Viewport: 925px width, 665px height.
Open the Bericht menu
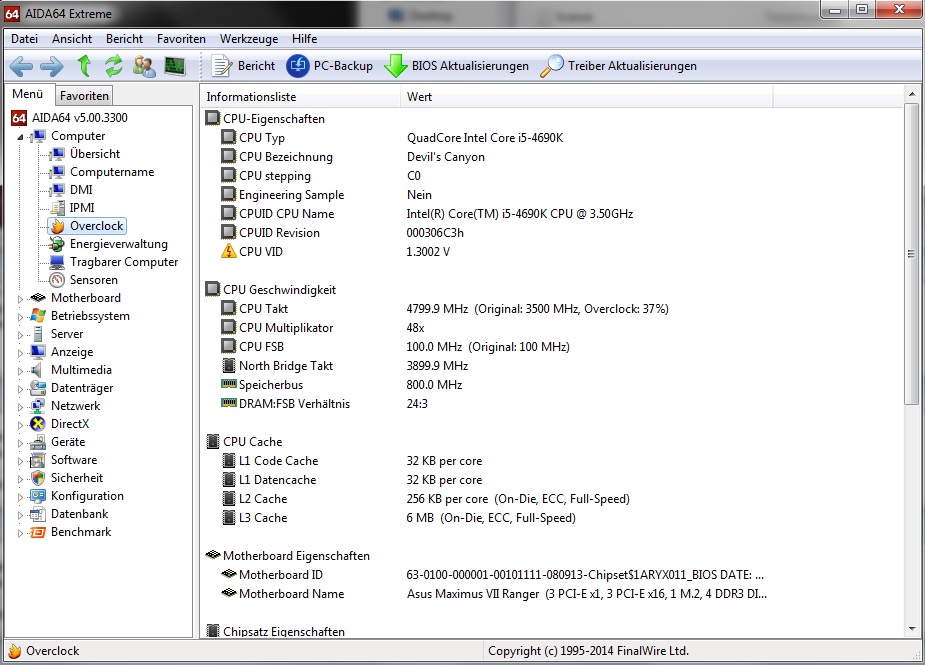point(124,39)
